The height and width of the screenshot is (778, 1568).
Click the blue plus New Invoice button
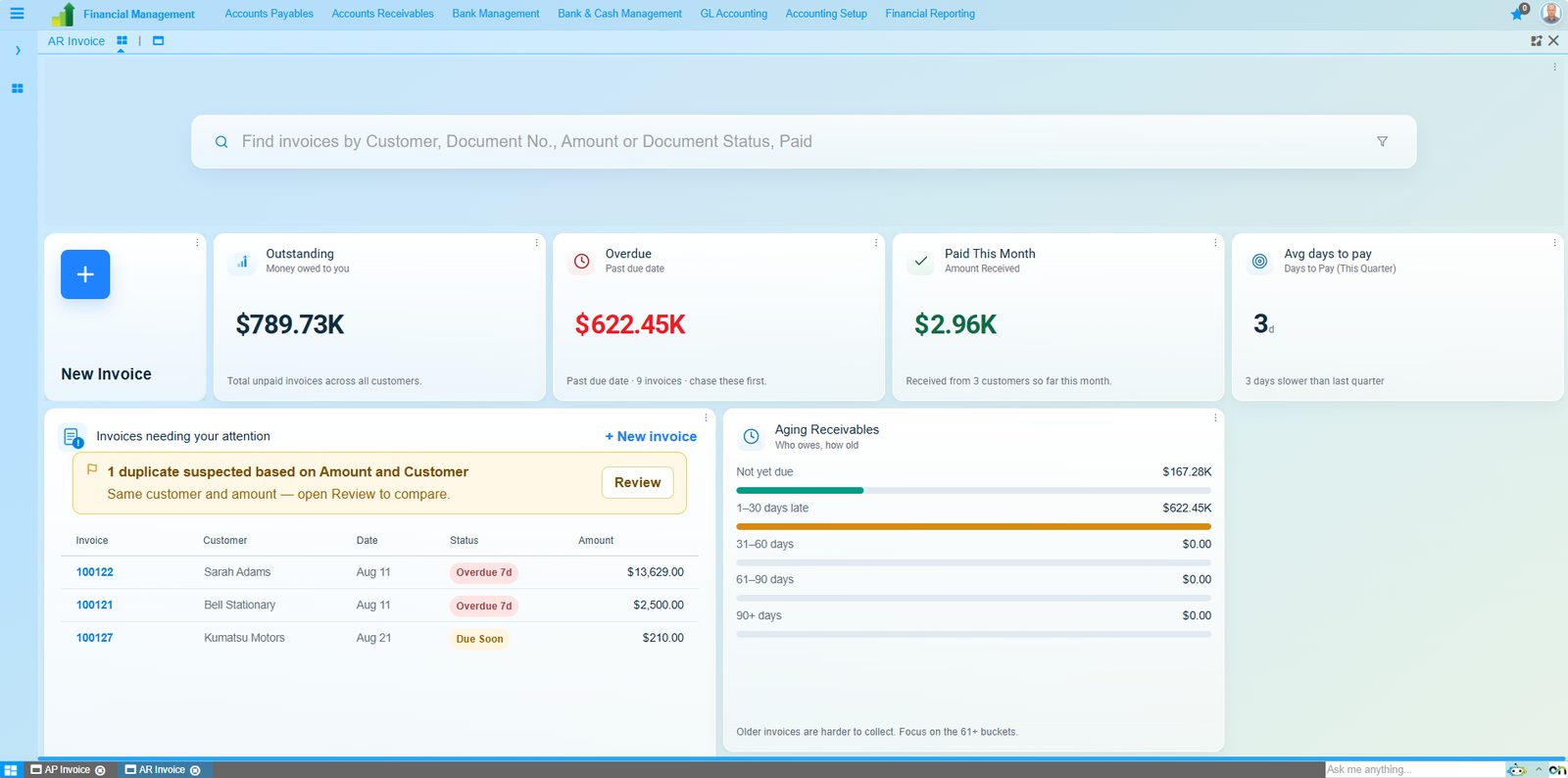85,274
